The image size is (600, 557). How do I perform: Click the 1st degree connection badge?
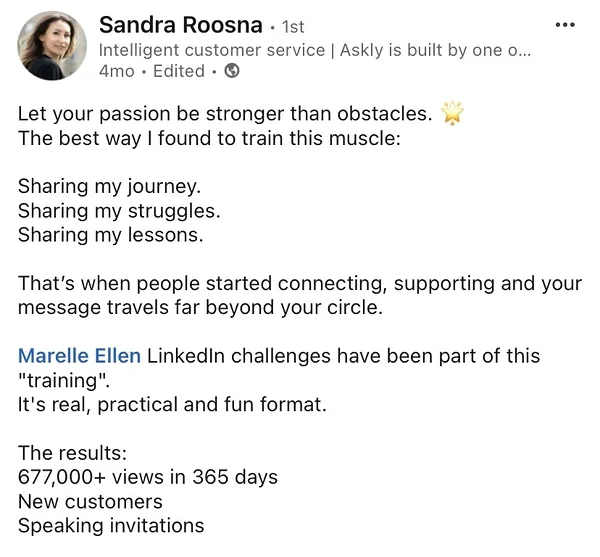[x=293, y=27]
